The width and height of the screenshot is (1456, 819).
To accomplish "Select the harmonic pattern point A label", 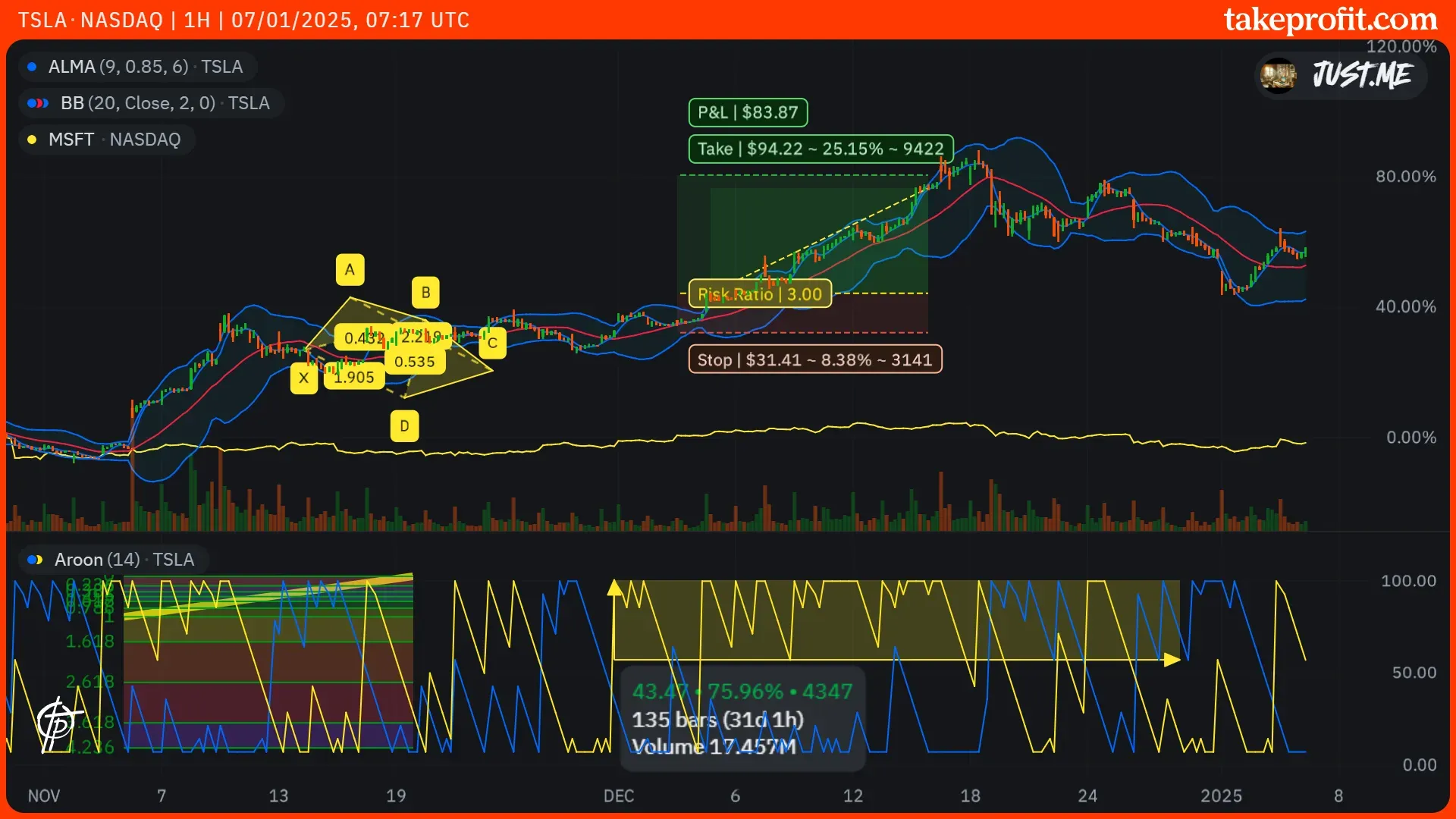I will [x=350, y=269].
